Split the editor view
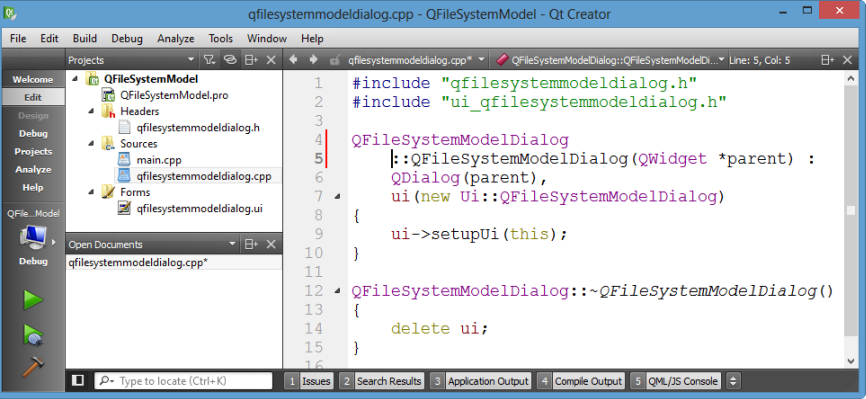Viewport: 866px width, 399px height. coord(827,60)
